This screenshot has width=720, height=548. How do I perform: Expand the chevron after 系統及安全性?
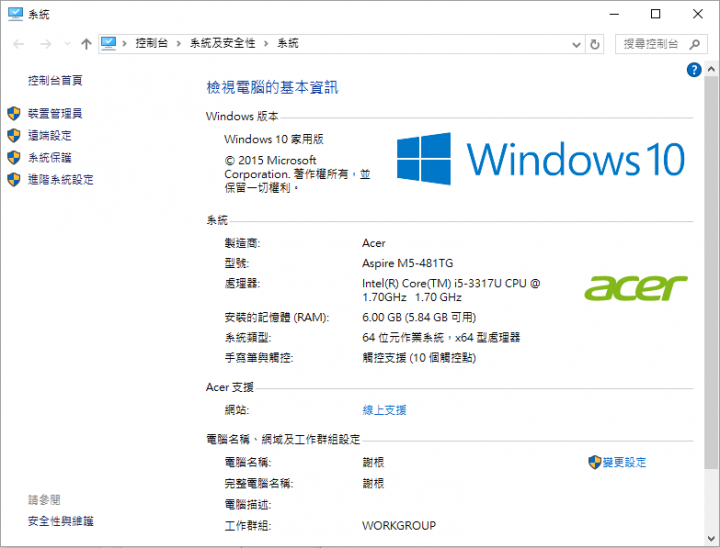[x=266, y=44]
